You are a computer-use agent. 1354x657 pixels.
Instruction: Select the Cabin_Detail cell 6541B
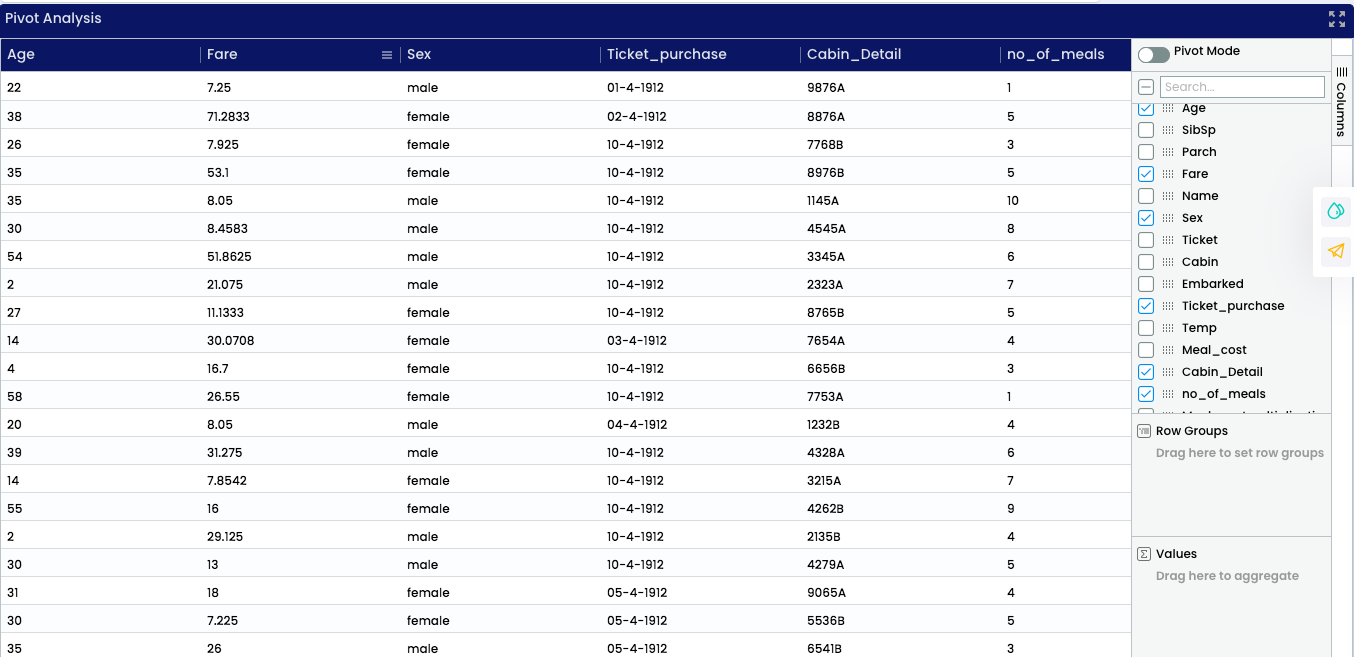pos(900,647)
